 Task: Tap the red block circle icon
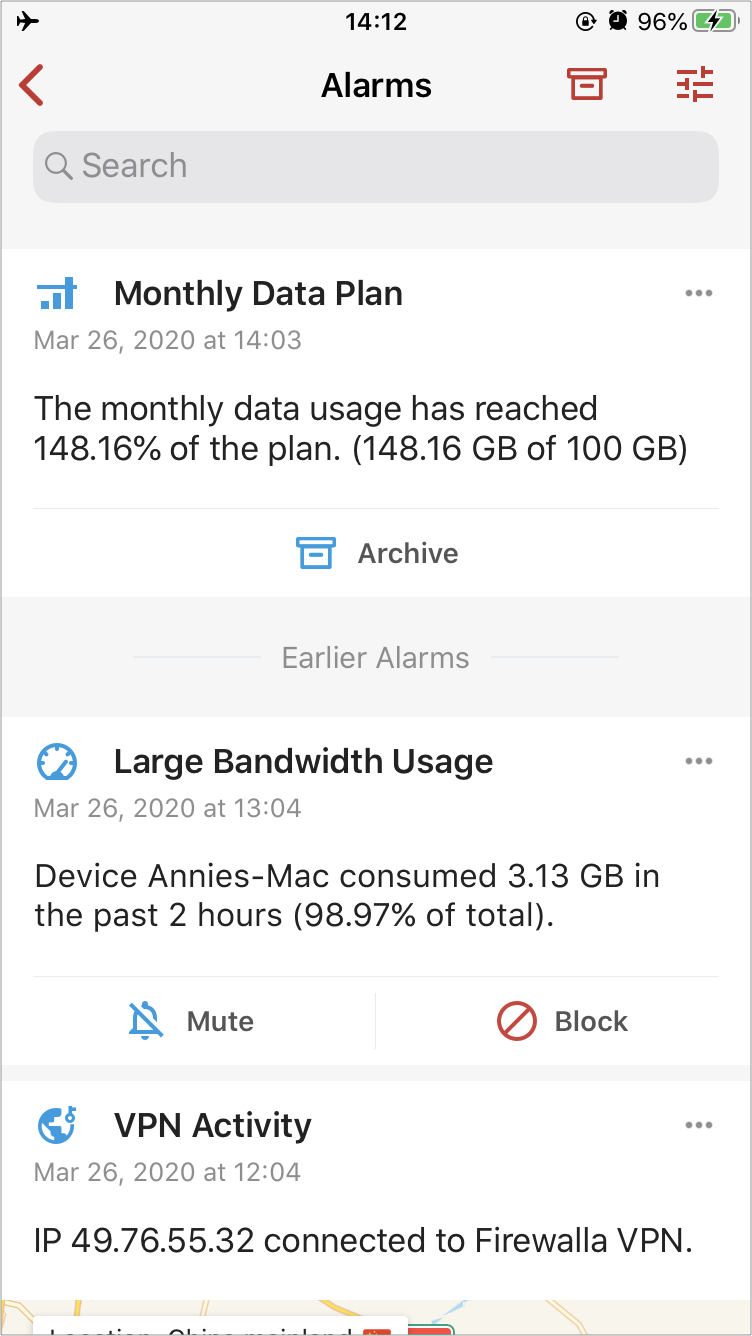(x=517, y=1021)
